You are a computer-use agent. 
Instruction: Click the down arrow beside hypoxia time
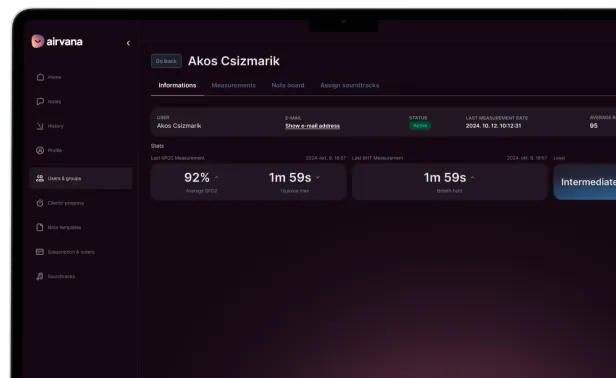pos(318,178)
